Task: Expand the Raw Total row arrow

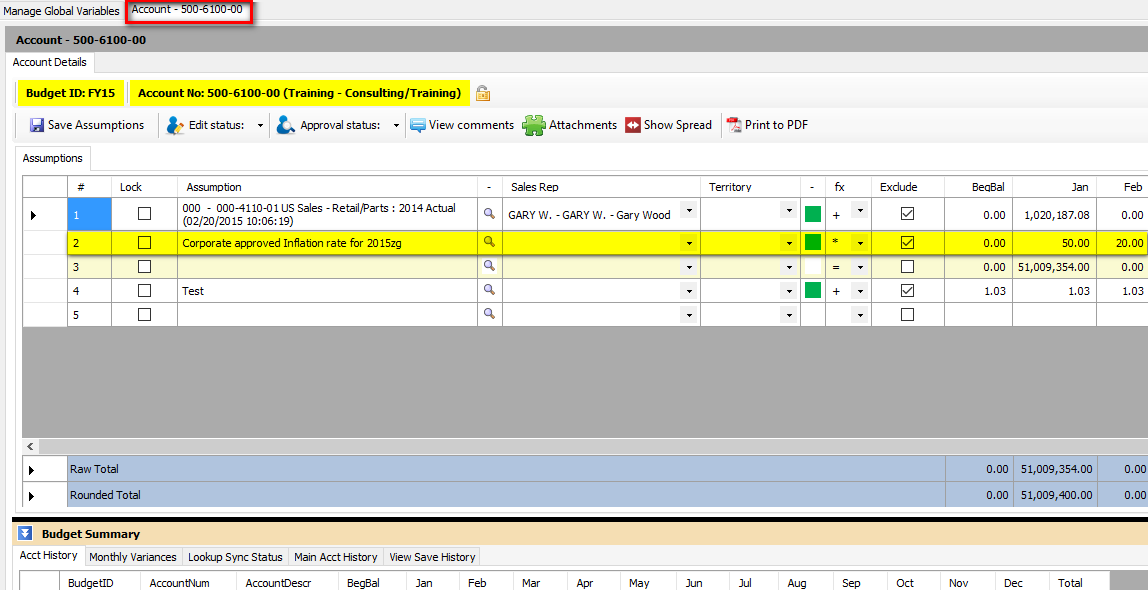Action: pos(32,469)
